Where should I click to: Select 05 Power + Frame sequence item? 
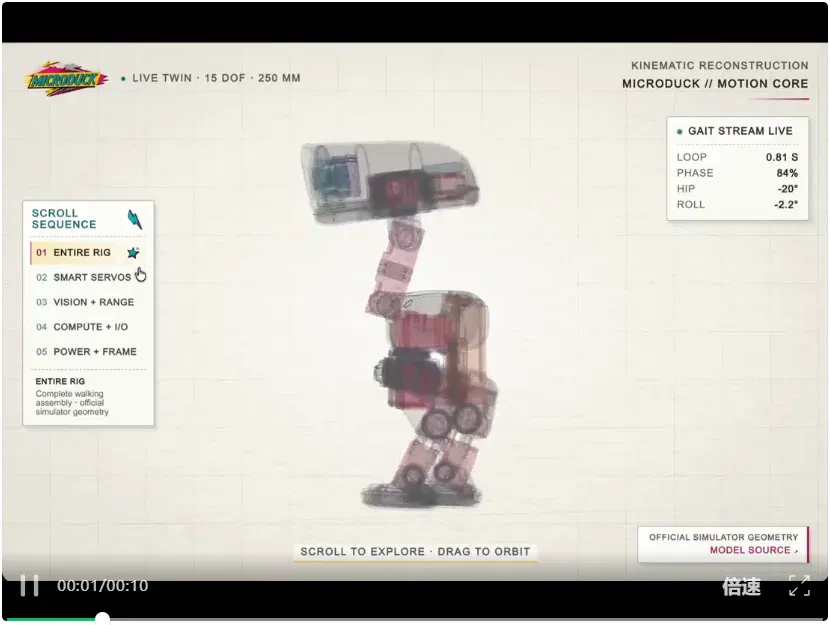[87, 352]
